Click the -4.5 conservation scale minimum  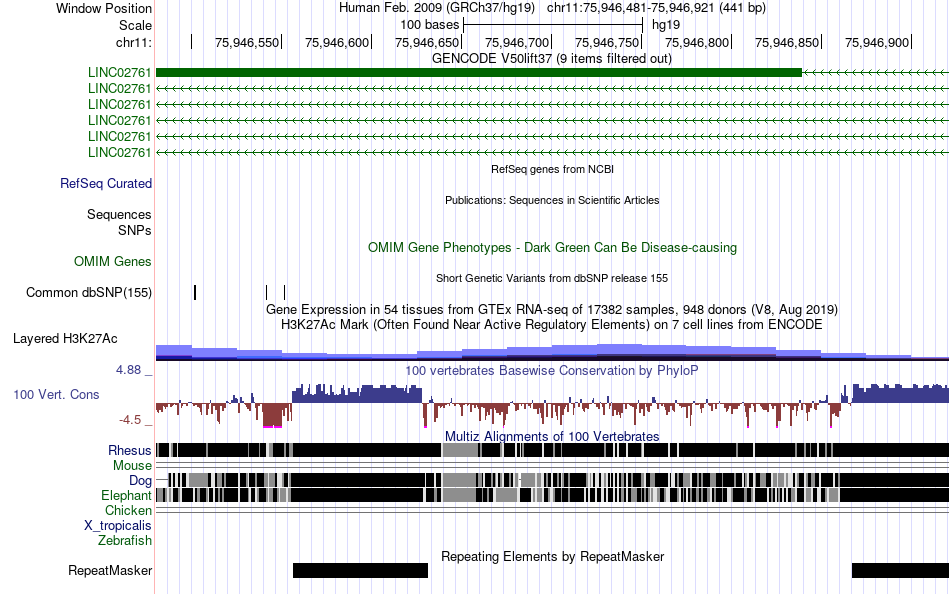[130, 420]
